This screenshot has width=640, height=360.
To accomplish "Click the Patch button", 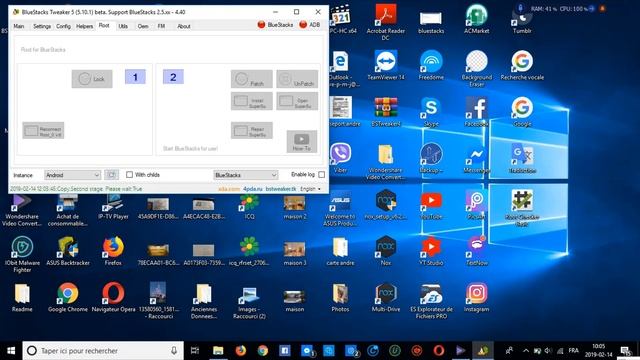I will click(x=251, y=79).
